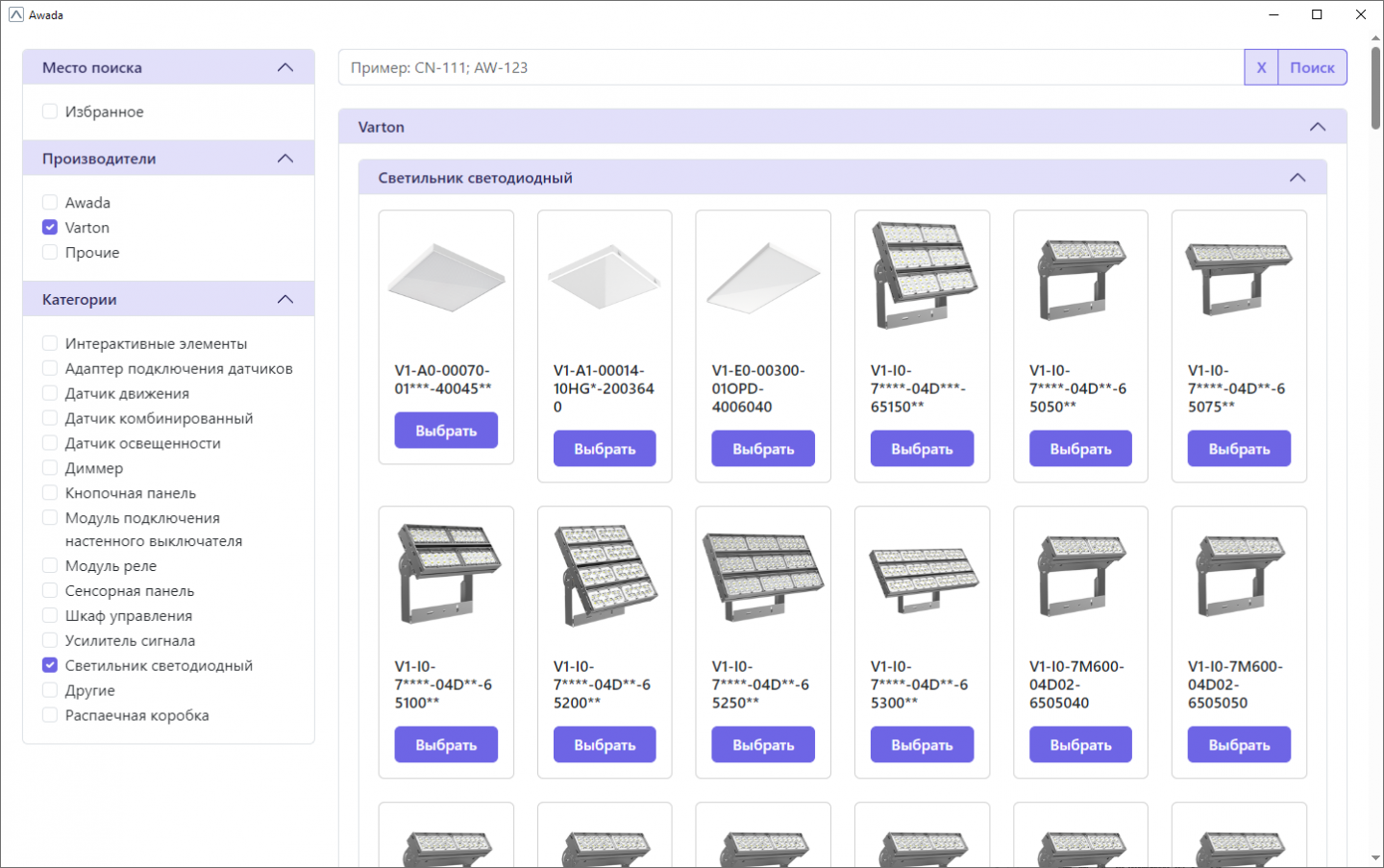Collapse the Varton section chevron

click(x=1318, y=127)
